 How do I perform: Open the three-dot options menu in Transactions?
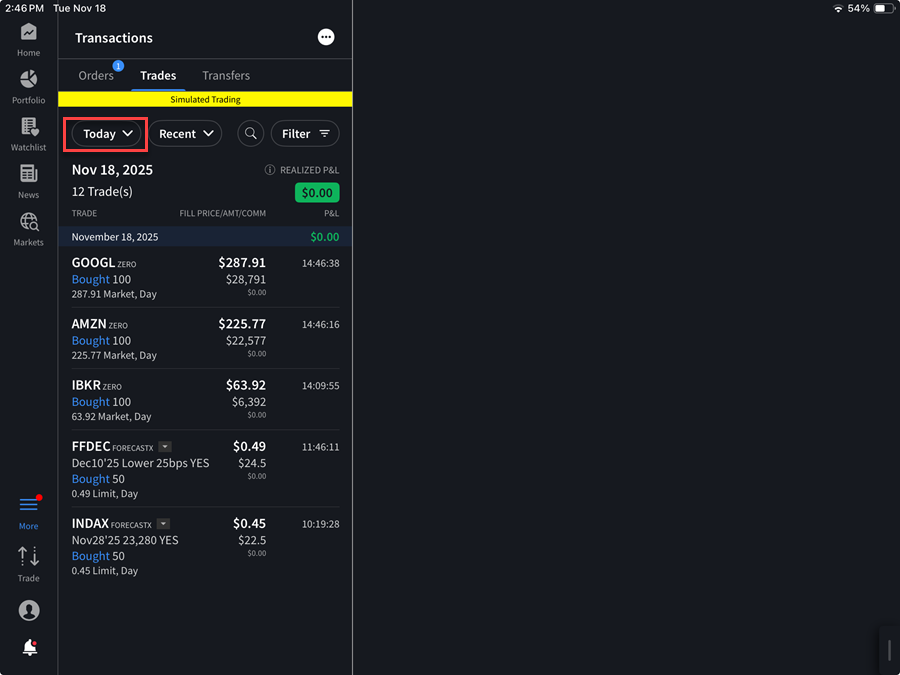click(x=326, y=37)
